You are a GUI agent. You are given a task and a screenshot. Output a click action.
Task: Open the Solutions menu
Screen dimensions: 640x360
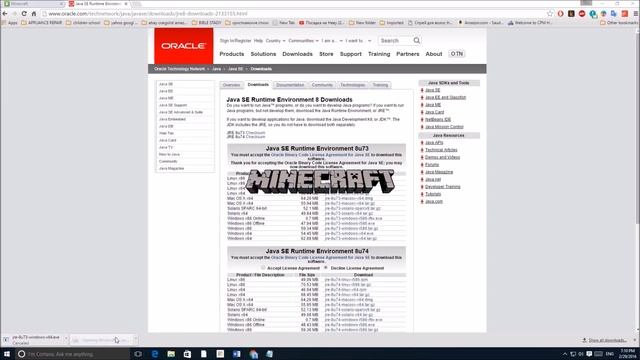pyautogui.click(x=263, y=54)
